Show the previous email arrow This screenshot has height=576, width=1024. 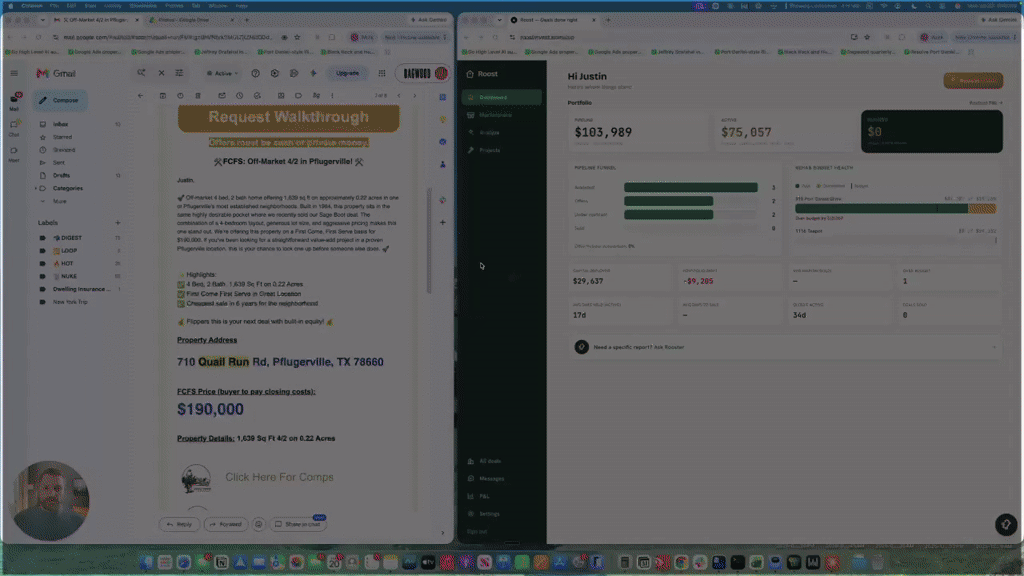(399, 95)
